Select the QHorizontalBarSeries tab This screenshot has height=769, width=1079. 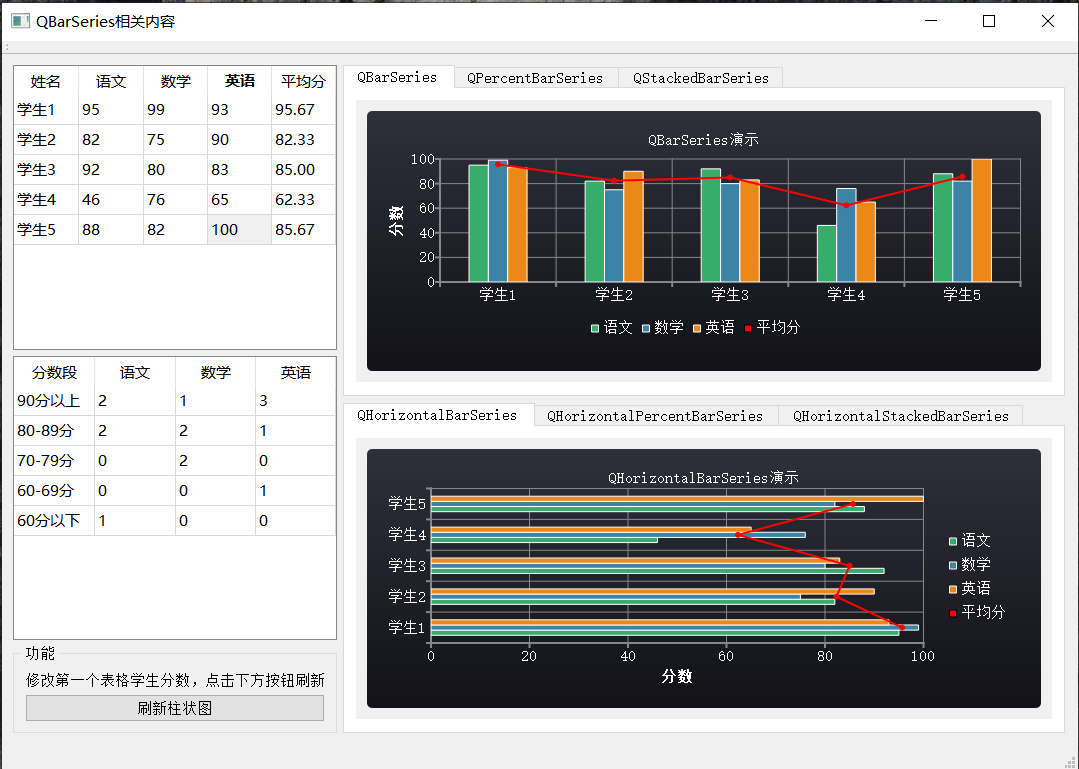click(x=438, y=414)
